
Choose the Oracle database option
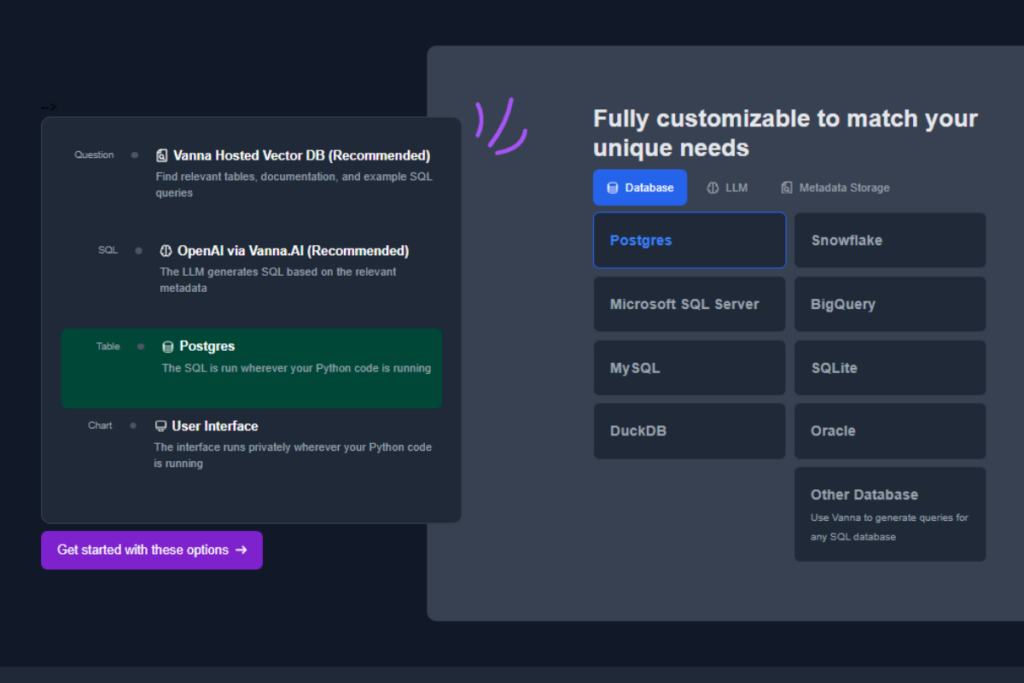[x=890, y=431]
